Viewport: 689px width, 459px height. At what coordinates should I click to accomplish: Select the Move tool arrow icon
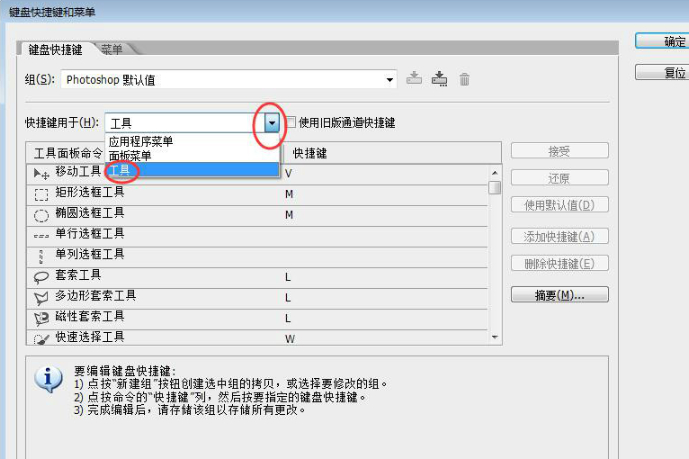tap(41, 174)
